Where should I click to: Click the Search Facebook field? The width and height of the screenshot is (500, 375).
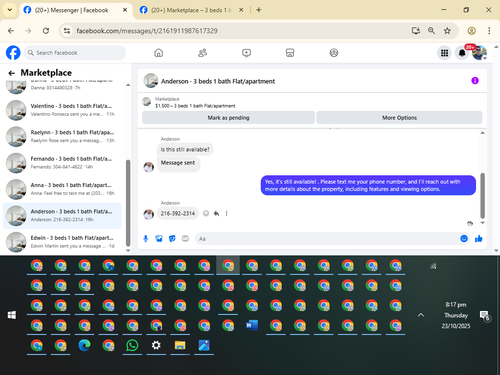tap(75, 53)
